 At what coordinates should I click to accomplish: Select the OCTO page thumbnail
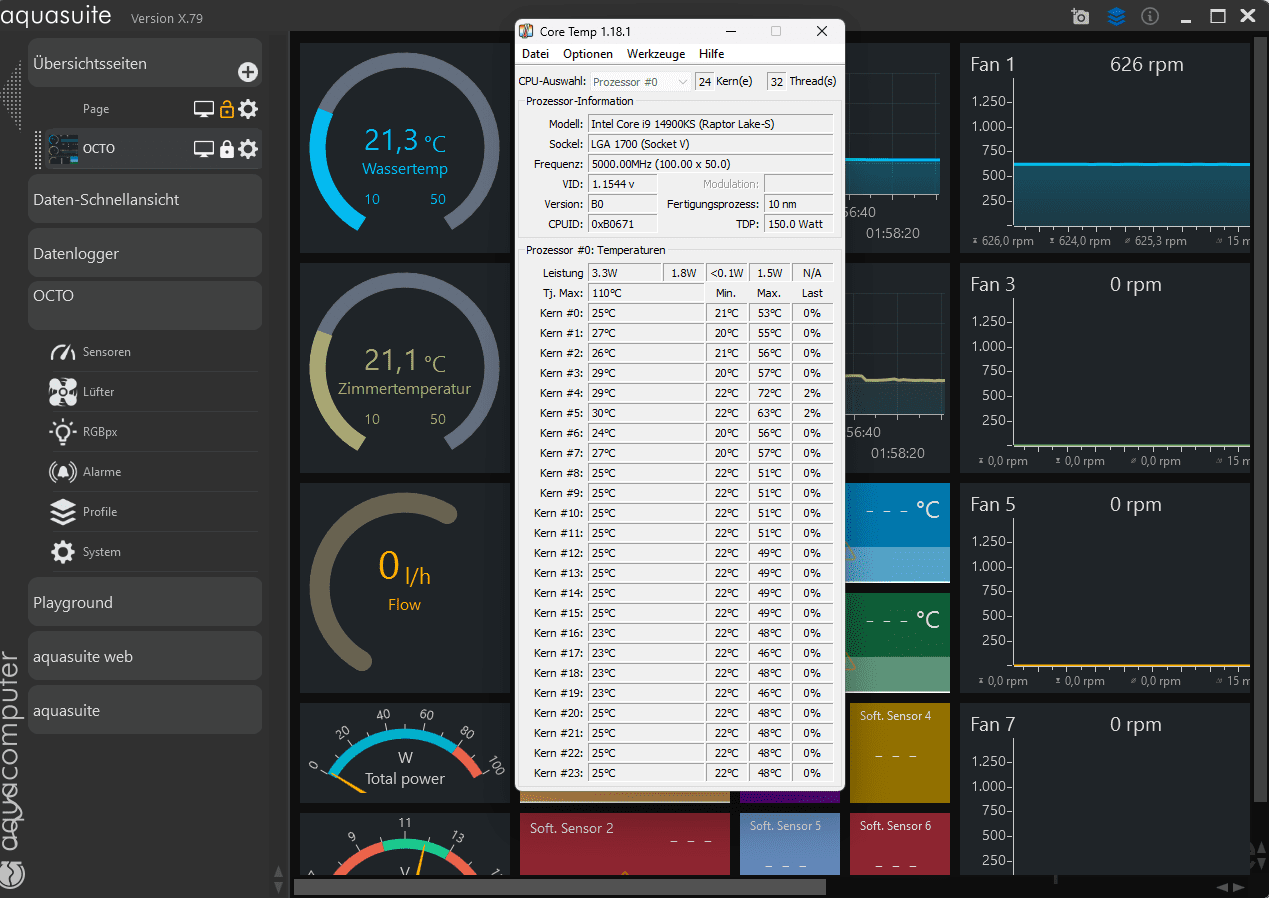[63, 149]
